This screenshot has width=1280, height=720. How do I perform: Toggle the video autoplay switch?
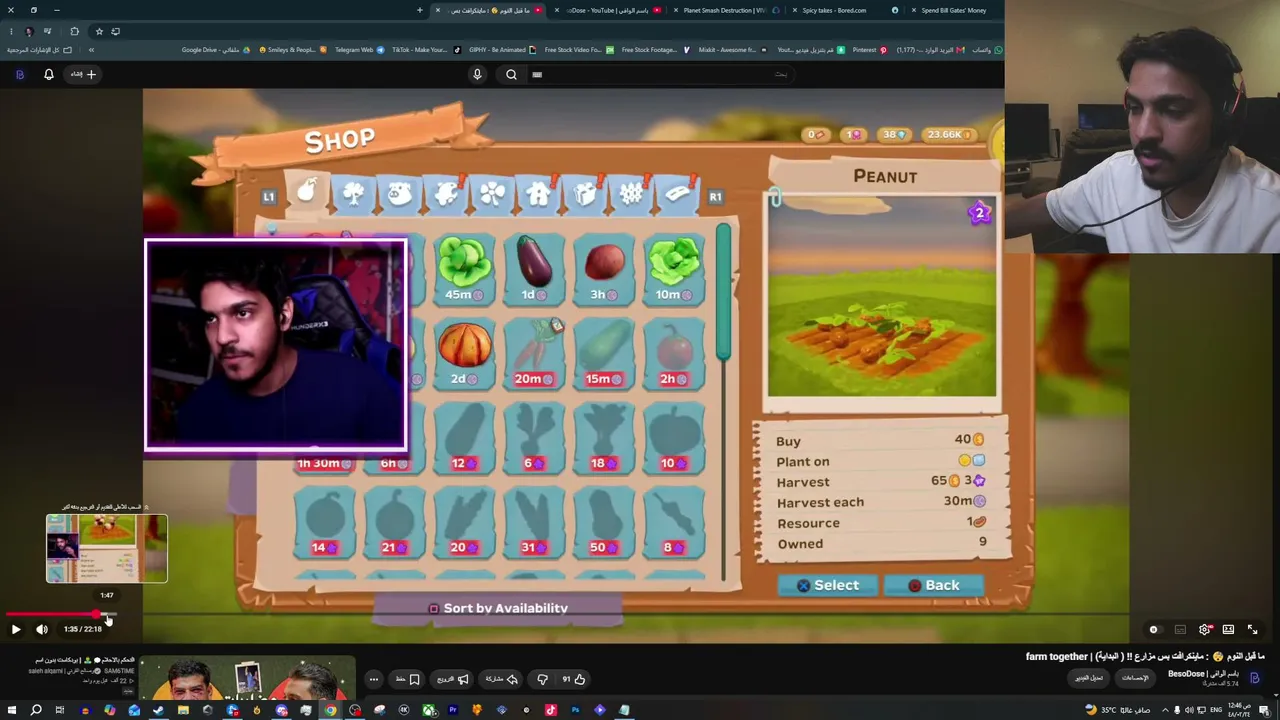[x=1154, y=629]
